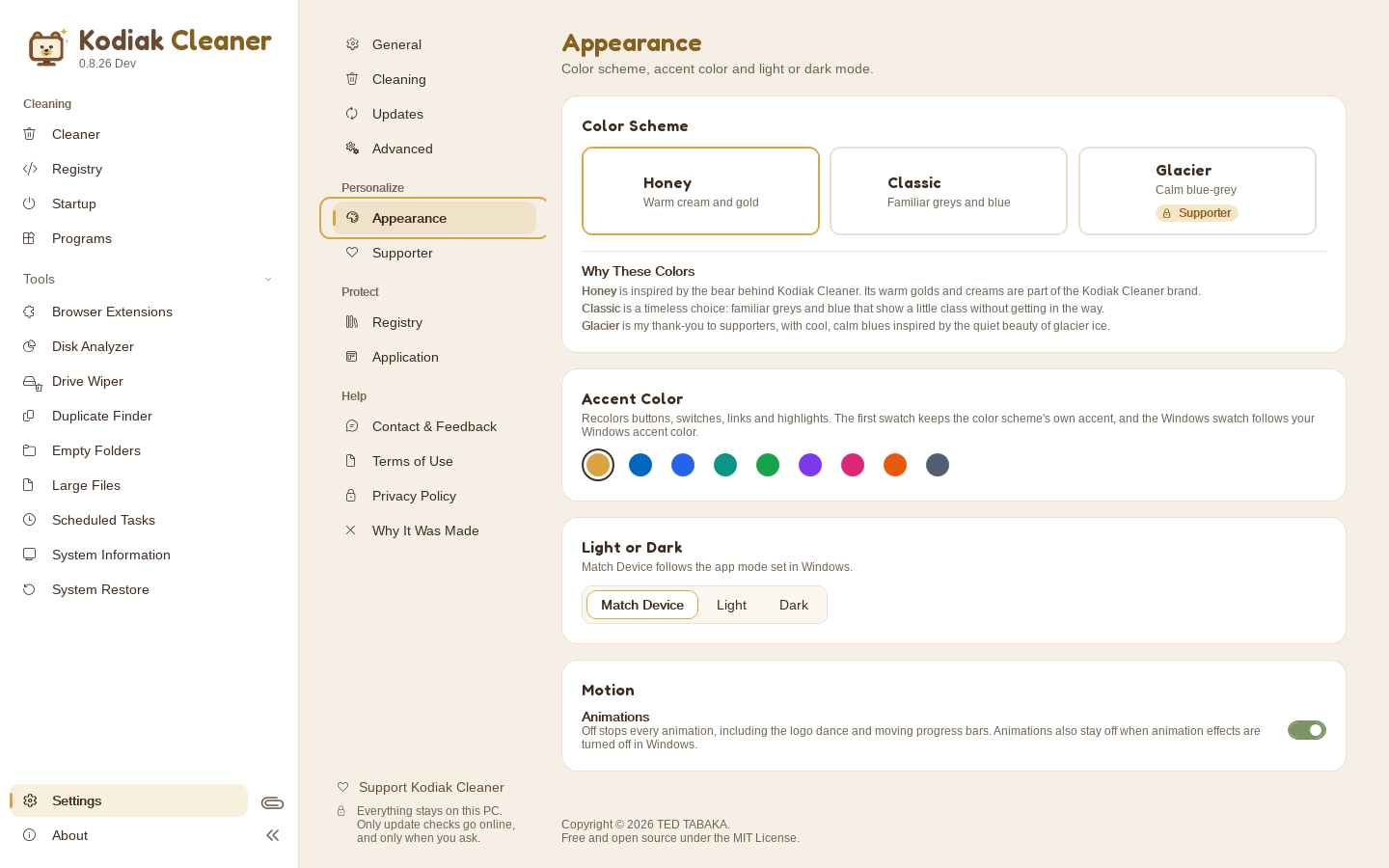Open General settings page
1389x868 pixels.
point(433,44)
